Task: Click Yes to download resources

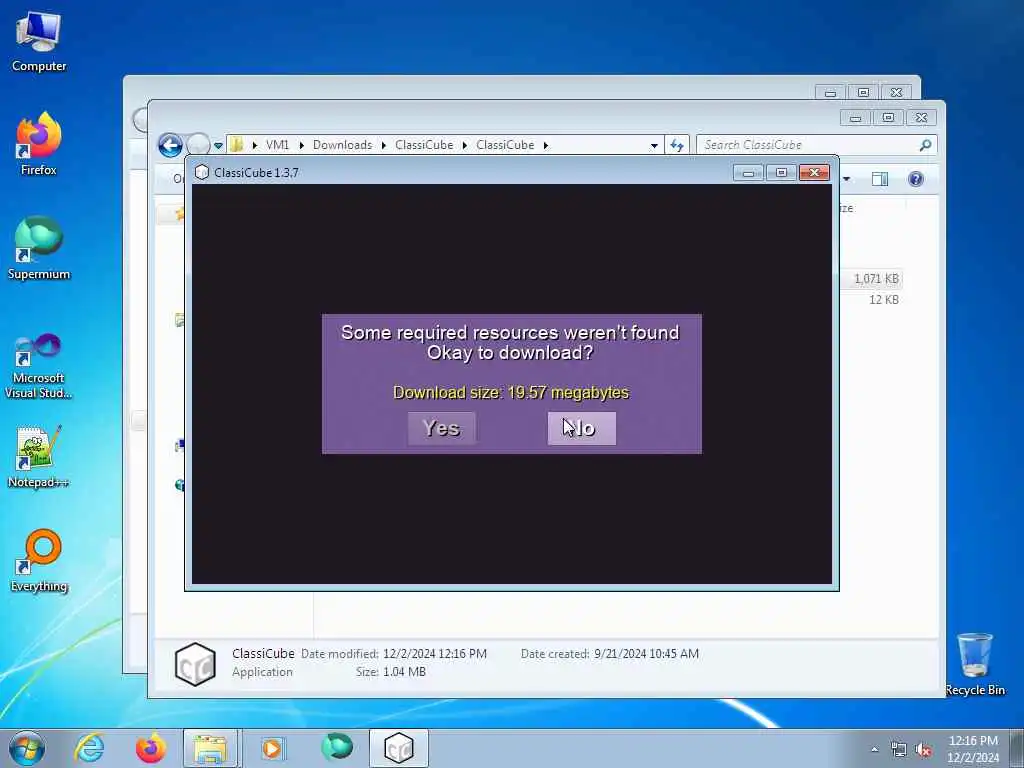Action: point(441,428)
